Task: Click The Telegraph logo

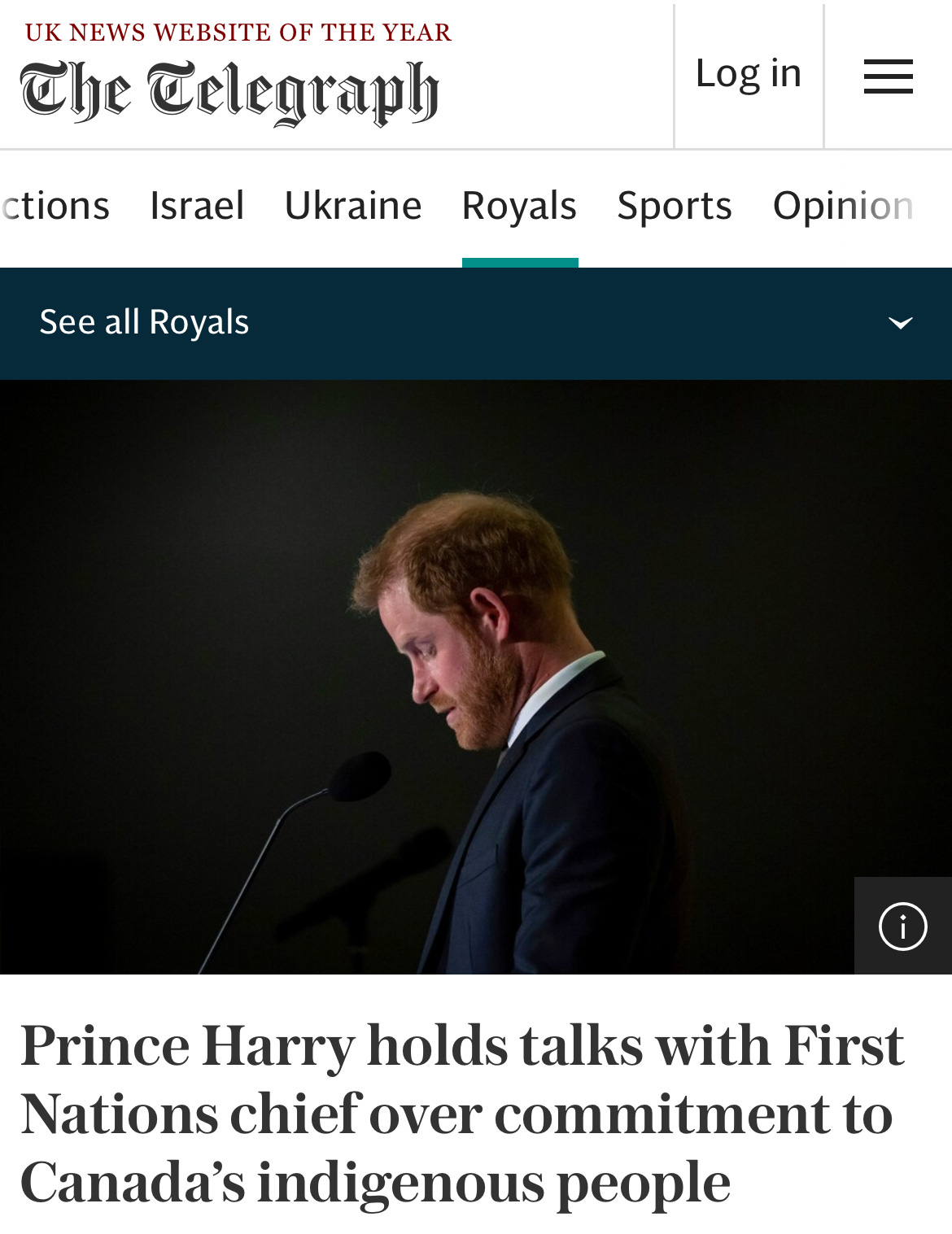Action: pyautogui.click(x=229, y=93)
